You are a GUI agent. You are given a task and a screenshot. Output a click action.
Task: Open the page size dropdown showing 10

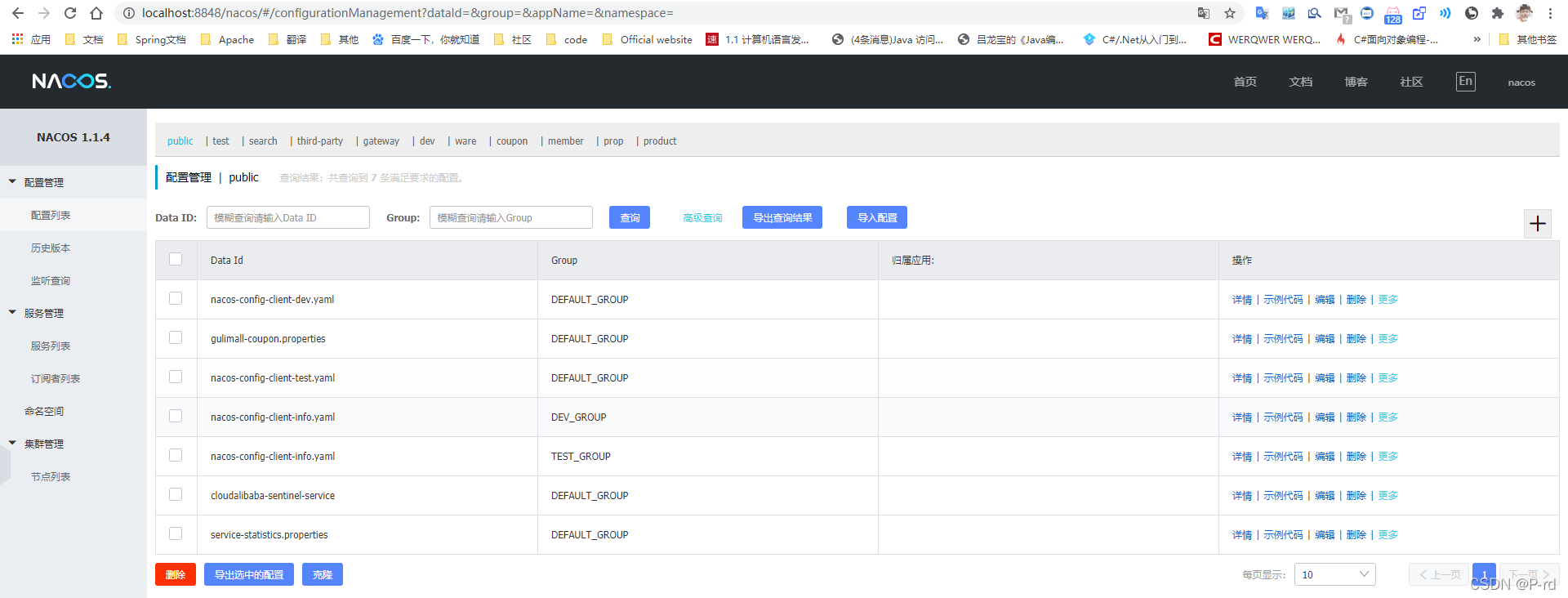[1334, 574]
